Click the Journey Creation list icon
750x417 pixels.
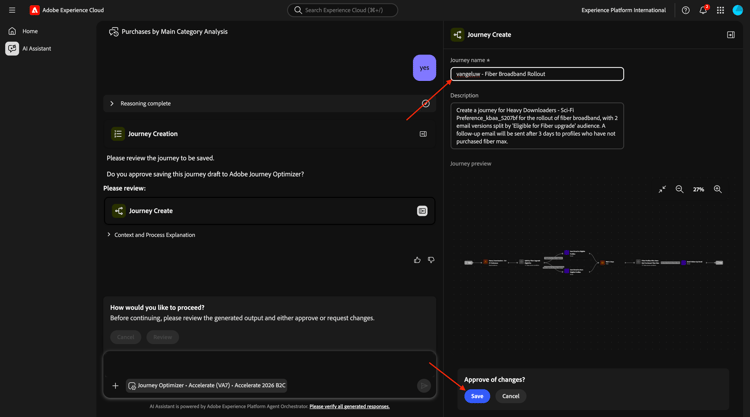pos(118,134)
